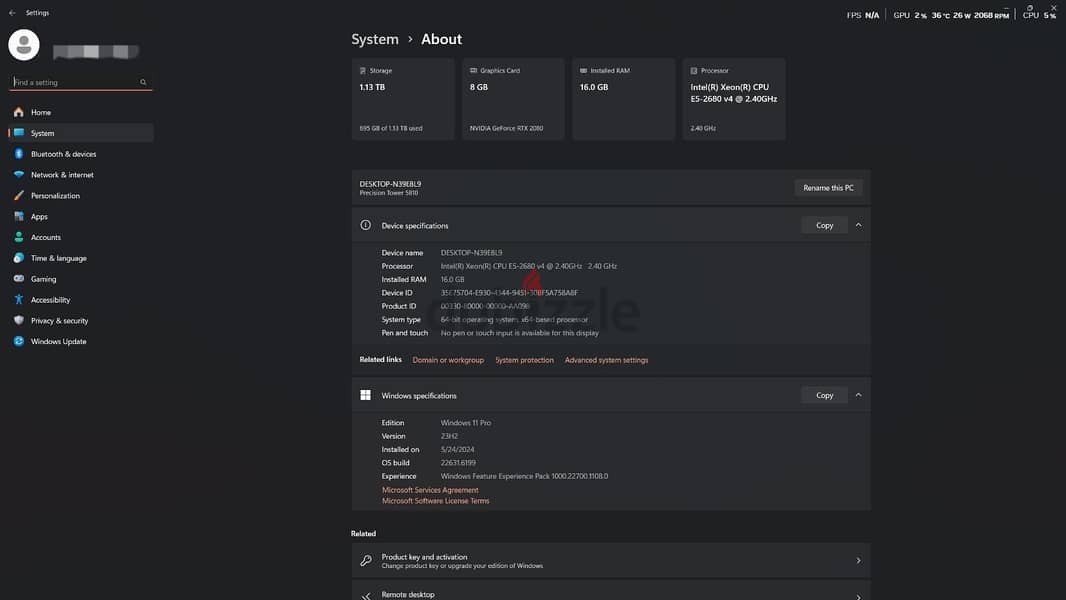Image resolution: width=1066 pixels, height=600 pixels.
Task: Select Bluetooth & devices in sidebar
Action: [x=81, y=154]
